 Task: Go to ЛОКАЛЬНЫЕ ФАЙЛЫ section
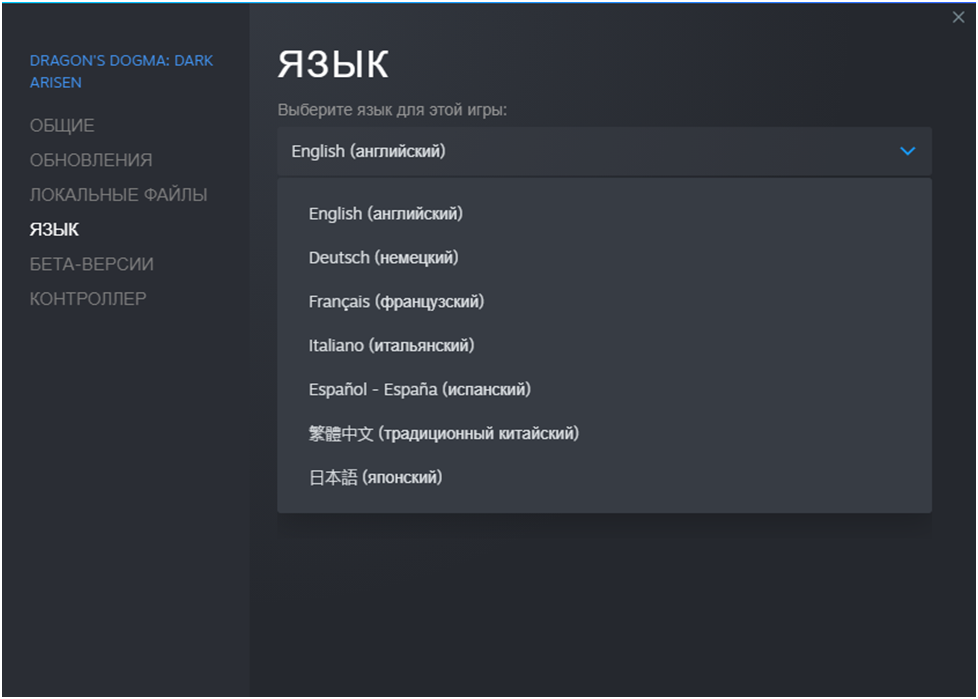tap(119, 195)
